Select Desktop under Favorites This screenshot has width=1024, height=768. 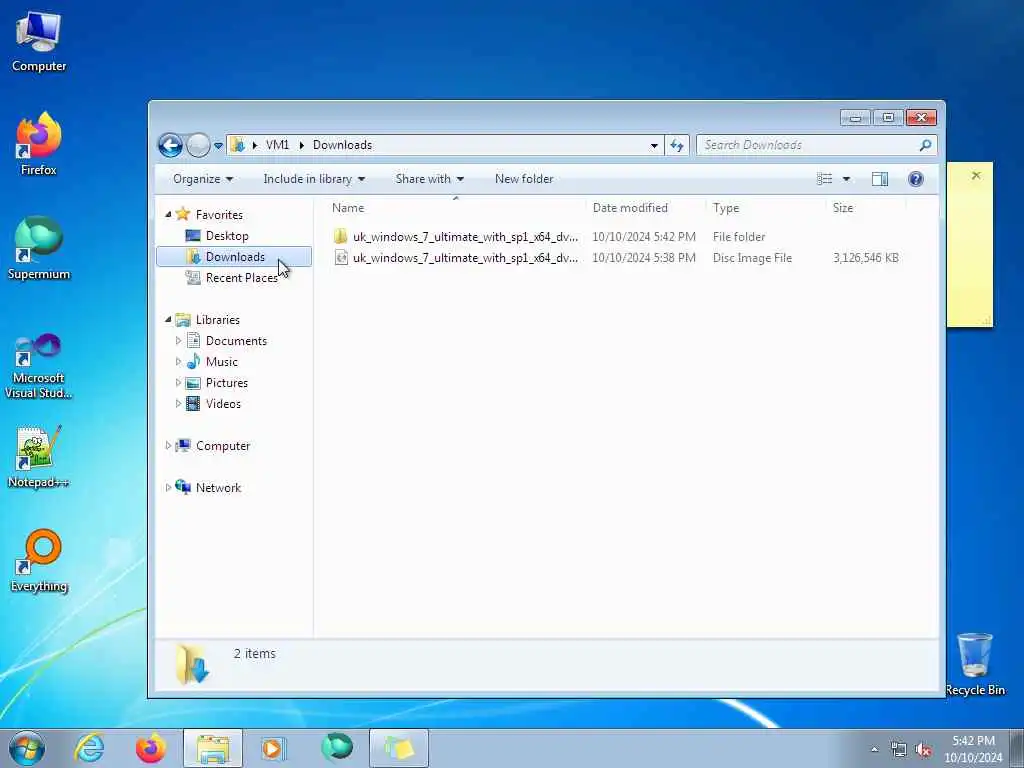click(227, 236)
